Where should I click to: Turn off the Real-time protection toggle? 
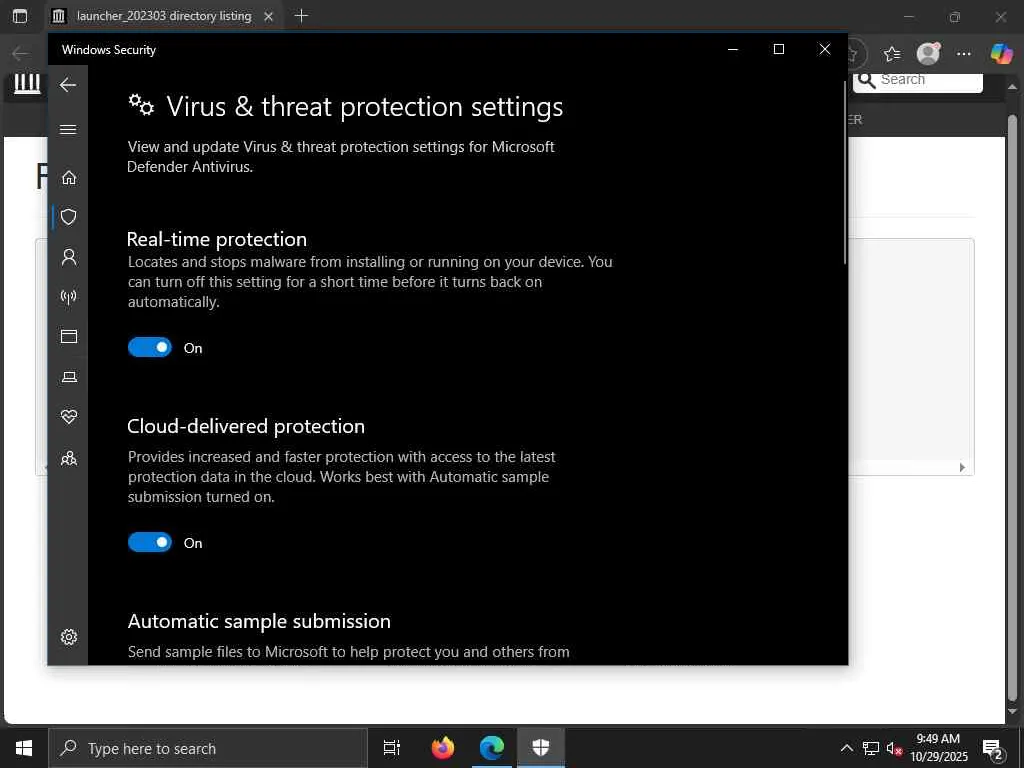tap(150, 347)
